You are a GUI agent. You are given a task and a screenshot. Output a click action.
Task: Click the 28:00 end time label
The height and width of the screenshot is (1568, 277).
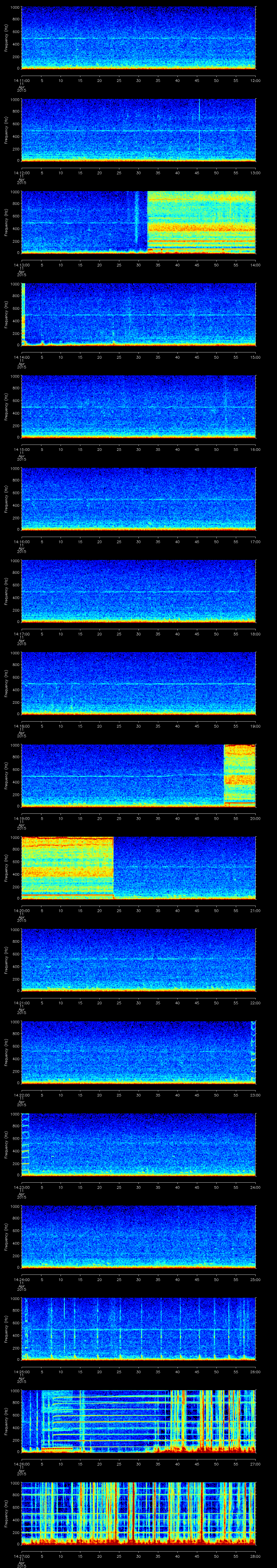pos(255,1556)
